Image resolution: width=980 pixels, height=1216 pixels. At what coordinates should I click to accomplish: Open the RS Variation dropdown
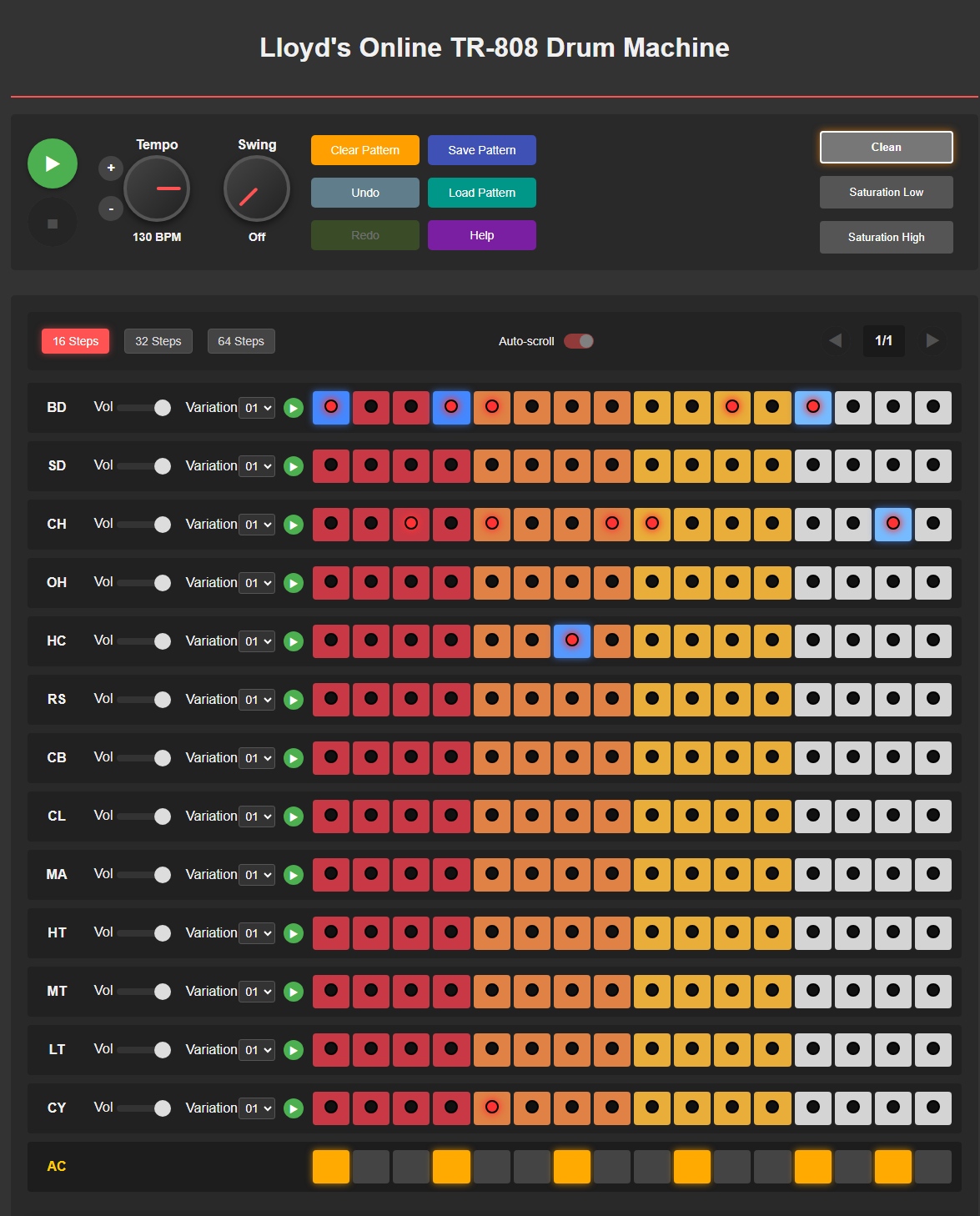click(257, 700)
